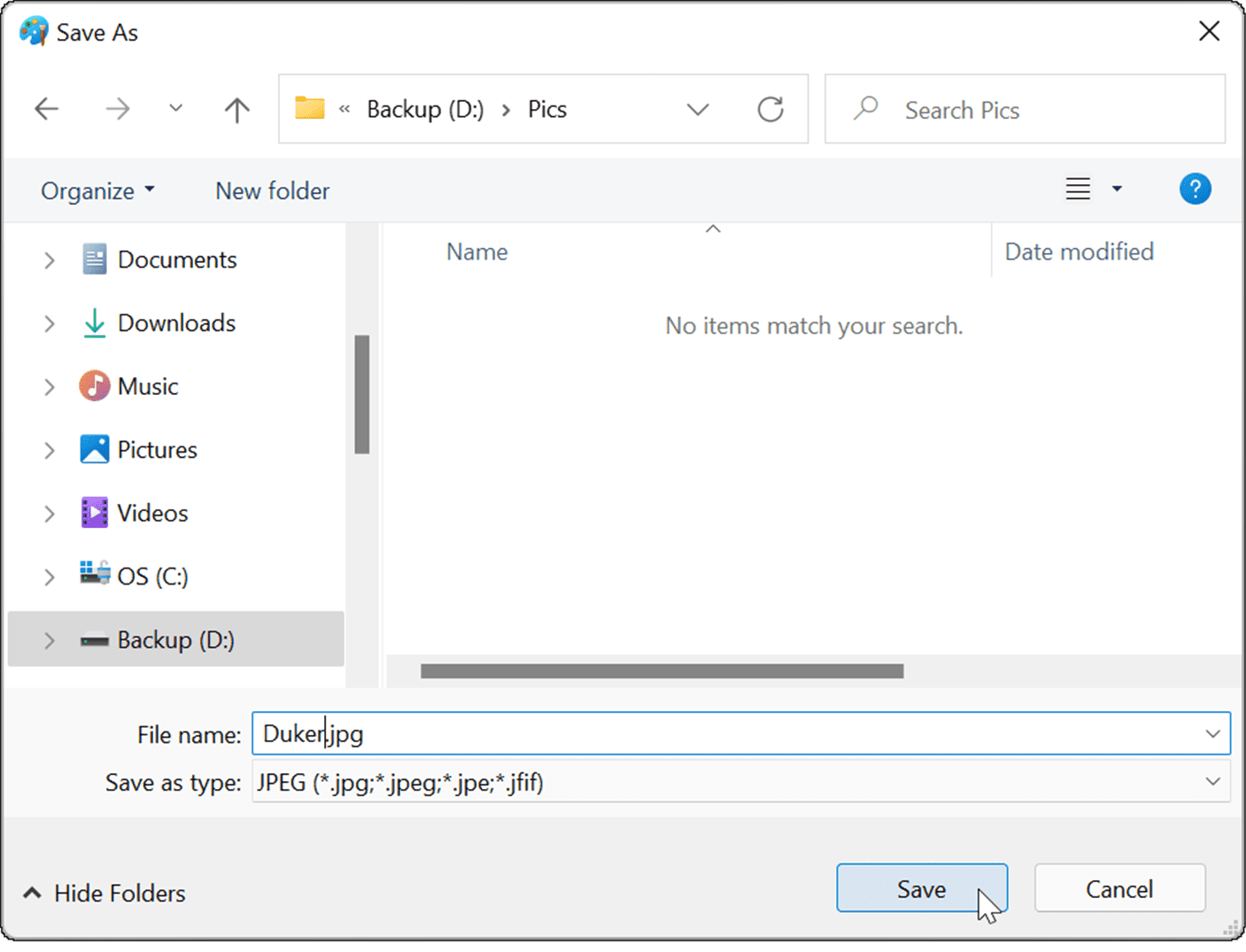Collapse folders with Hide Folders
This screenshot has width=1246, height=952.
tap(103, 893)
